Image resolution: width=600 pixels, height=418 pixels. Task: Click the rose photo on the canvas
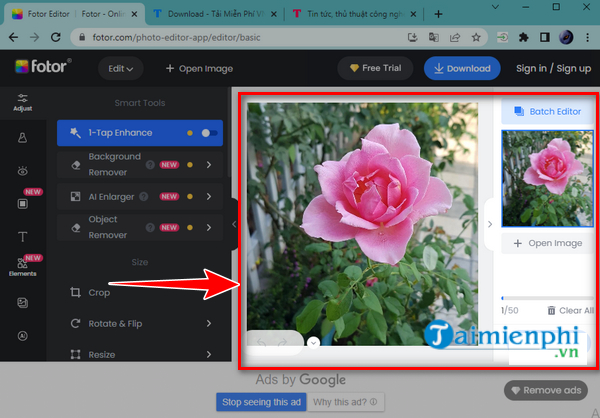[x=362, y=224]
